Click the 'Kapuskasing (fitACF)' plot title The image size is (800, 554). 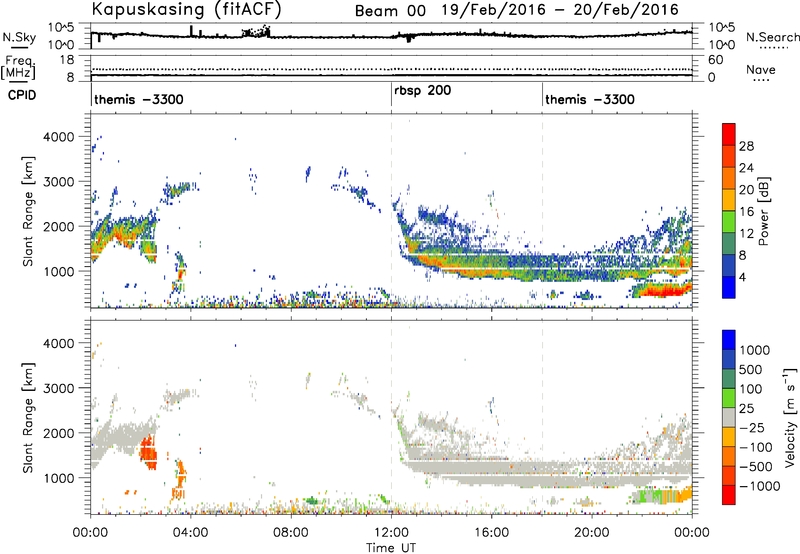186,9
